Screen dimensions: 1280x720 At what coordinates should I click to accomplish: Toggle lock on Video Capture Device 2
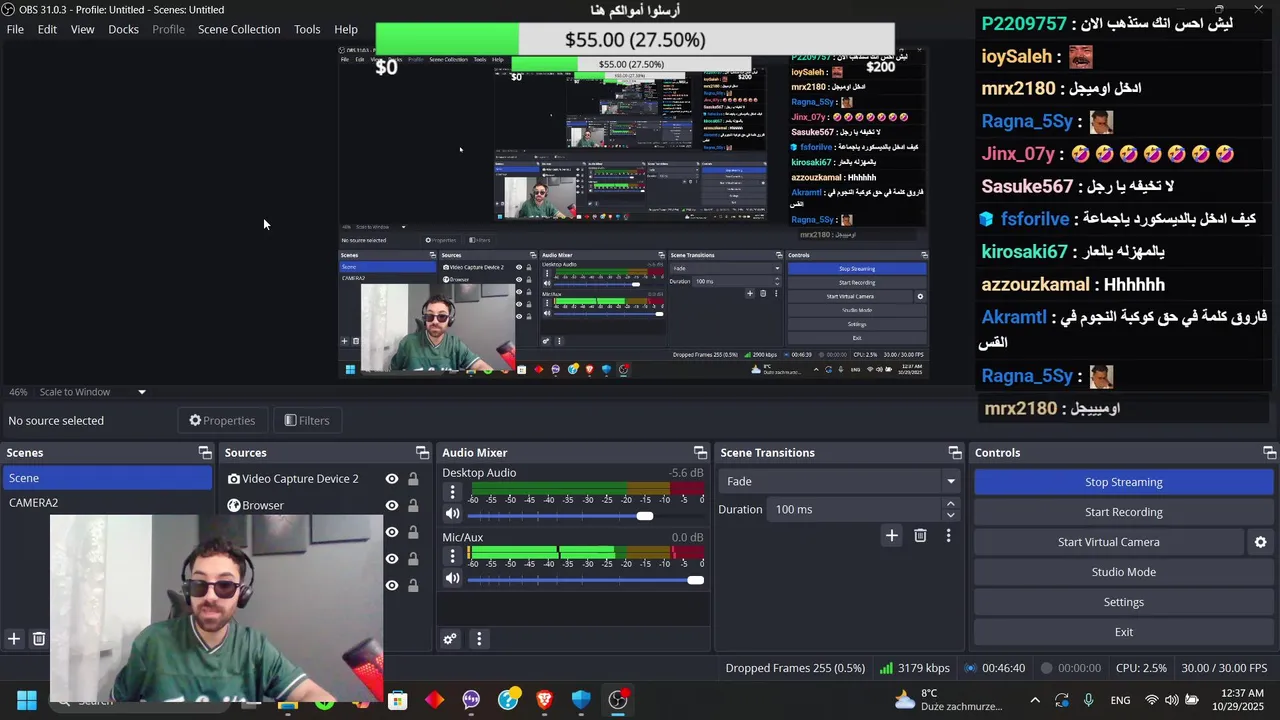pos(413,479)
